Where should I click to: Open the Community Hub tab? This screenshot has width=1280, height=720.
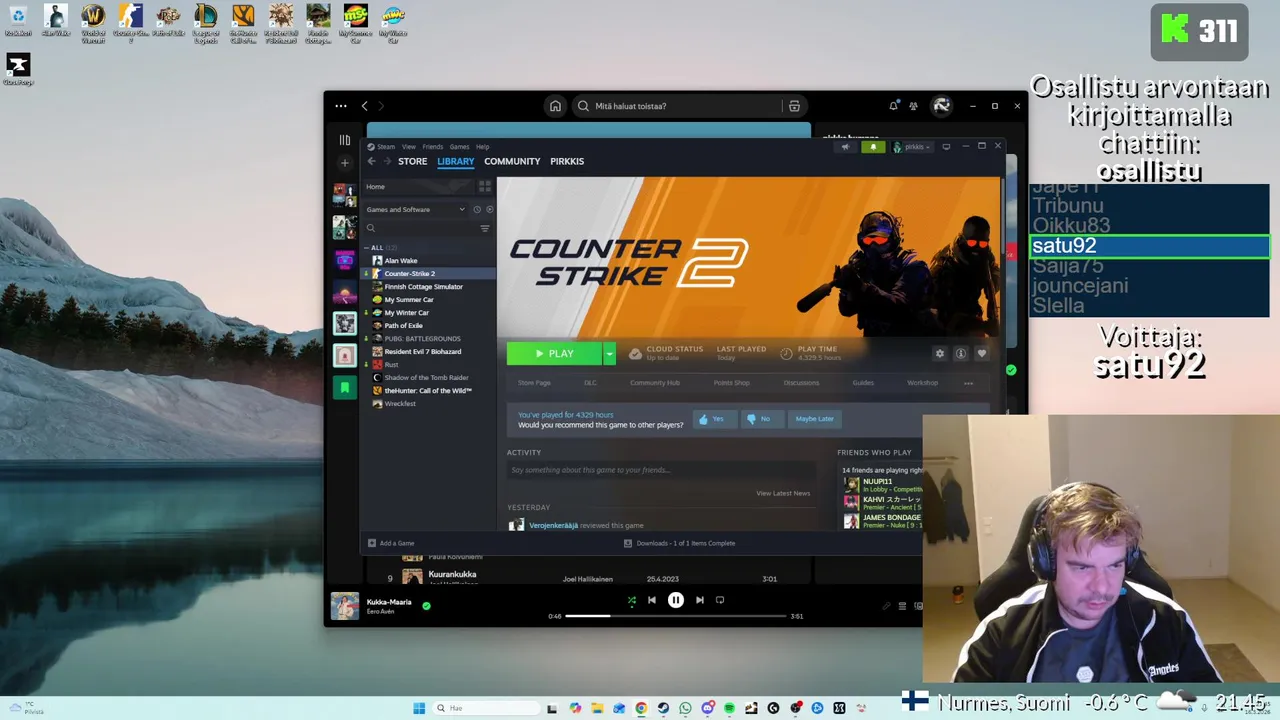point(654,383)
